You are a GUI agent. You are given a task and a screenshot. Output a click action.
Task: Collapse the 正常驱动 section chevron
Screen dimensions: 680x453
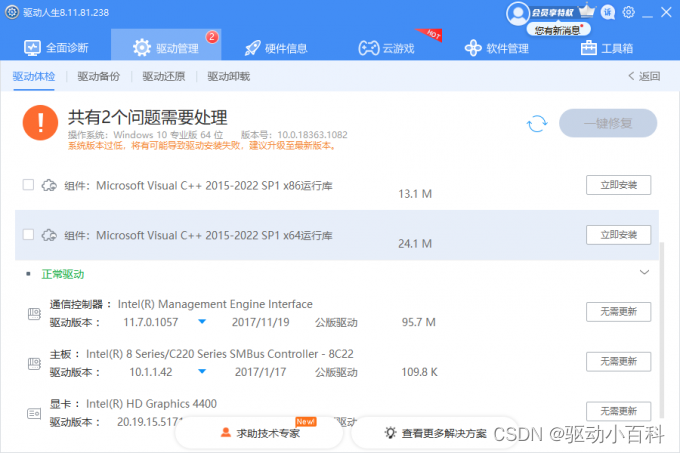click(x=644, y=272)
